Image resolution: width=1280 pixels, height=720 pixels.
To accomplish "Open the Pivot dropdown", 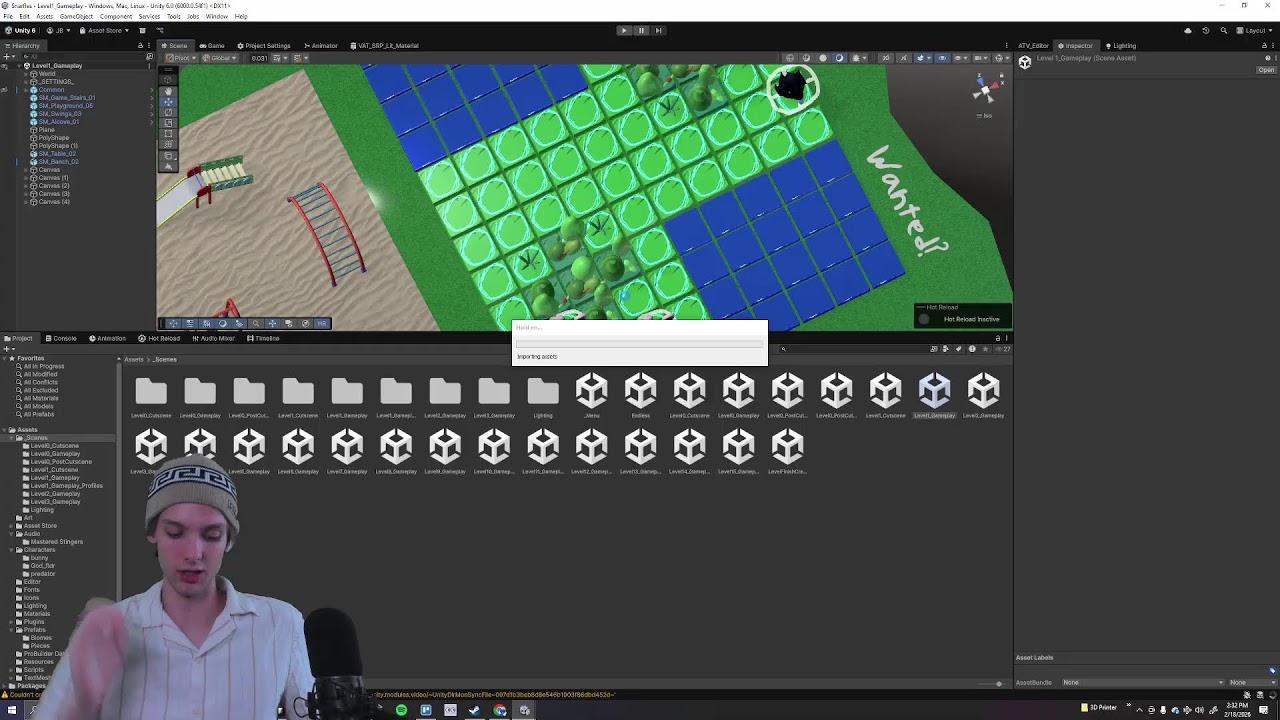I will click(181, 58).
